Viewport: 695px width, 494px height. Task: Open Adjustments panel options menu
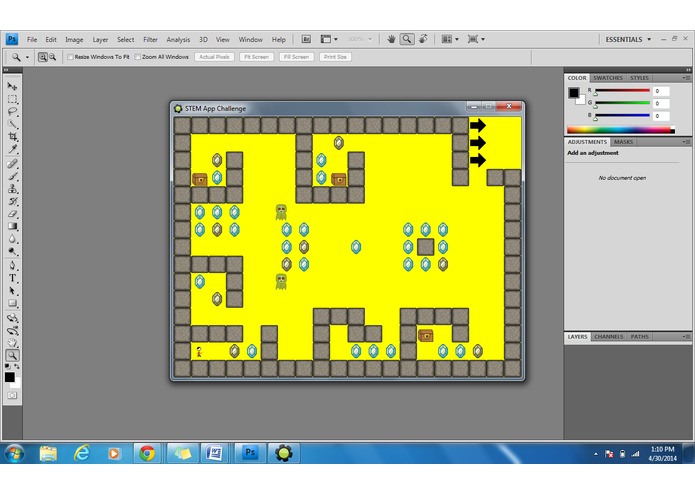point(686,142)
